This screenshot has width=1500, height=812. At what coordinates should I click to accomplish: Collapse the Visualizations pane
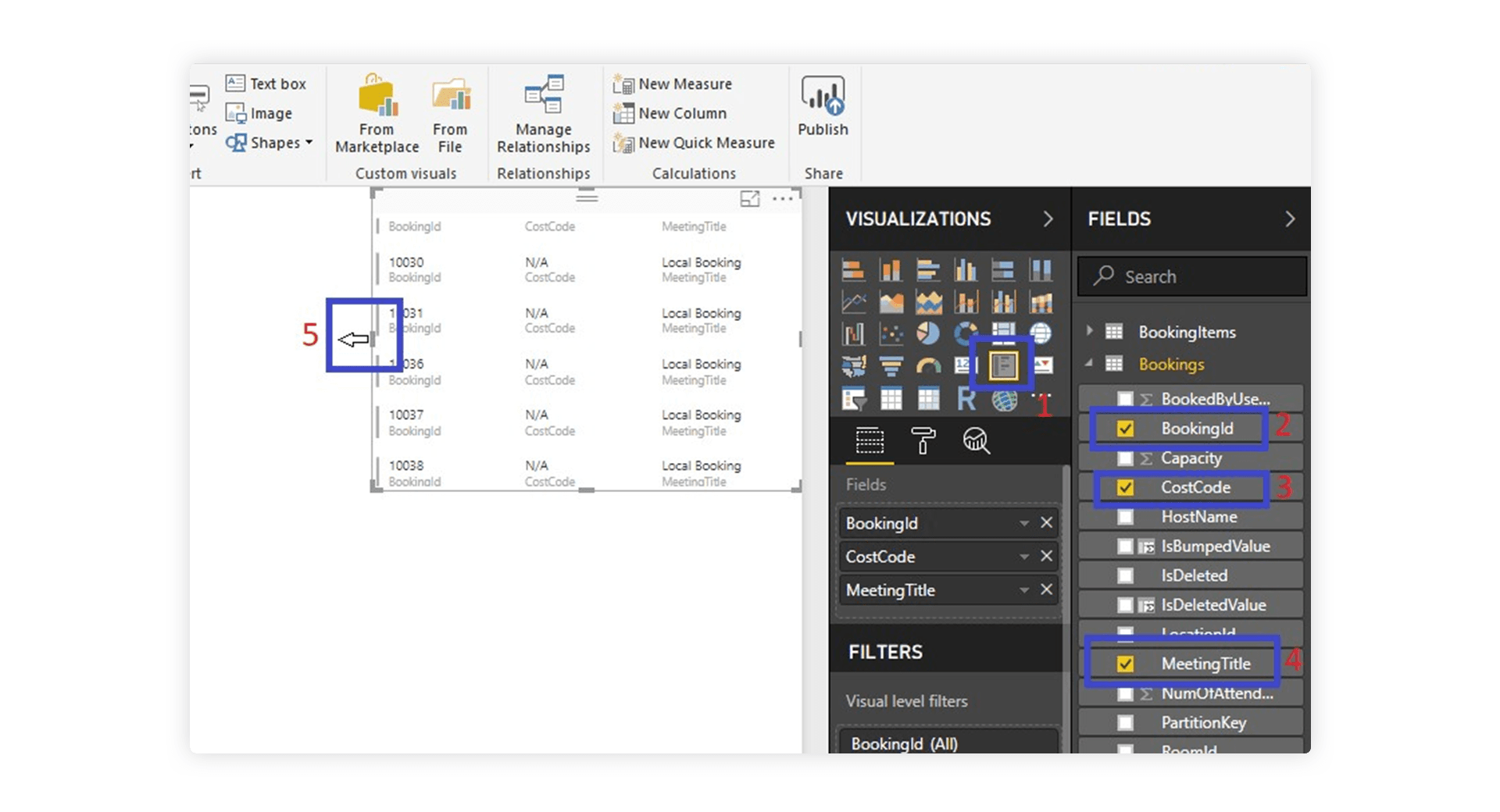tap(1048, 219)
